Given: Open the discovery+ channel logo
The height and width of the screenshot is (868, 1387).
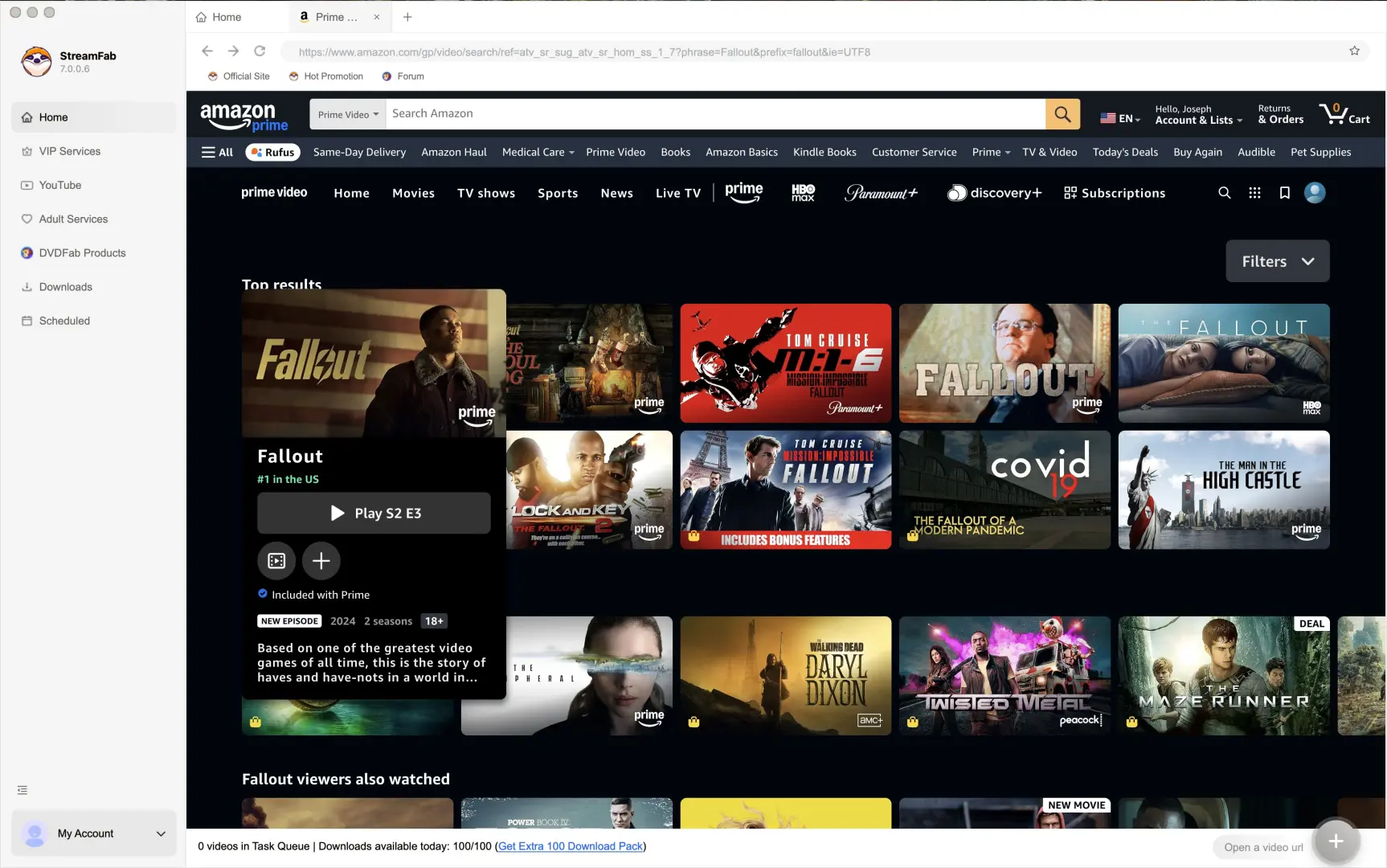Looking at the screenshot, I should [994, 193].
